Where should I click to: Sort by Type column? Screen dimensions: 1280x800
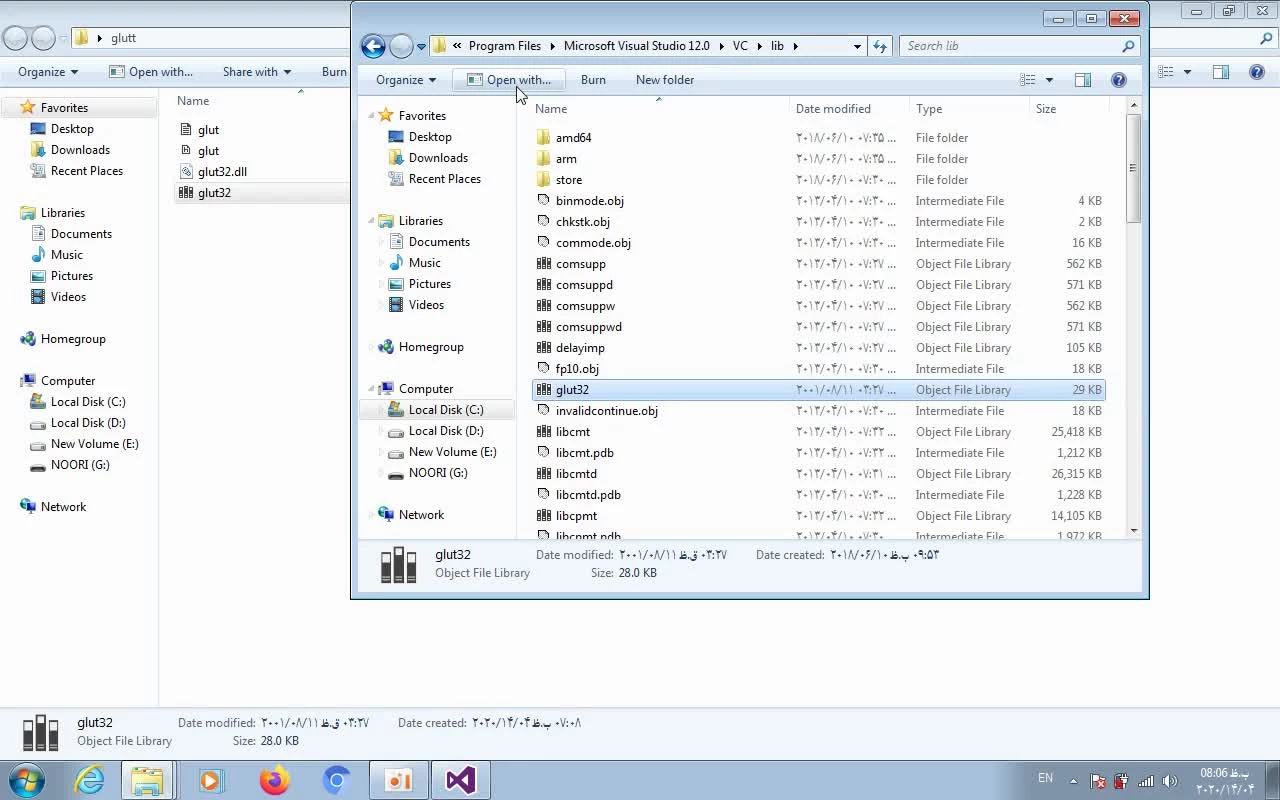coord(929,109)
